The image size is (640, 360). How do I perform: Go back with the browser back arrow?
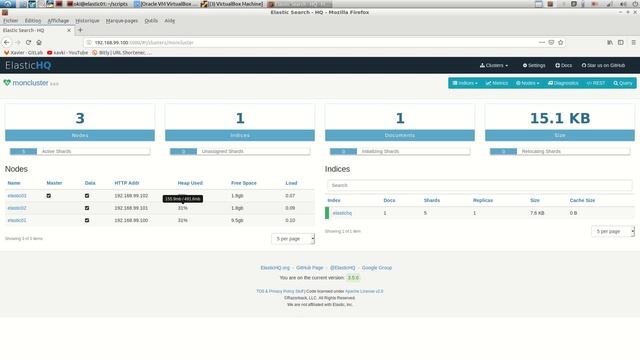click(7, 42)
